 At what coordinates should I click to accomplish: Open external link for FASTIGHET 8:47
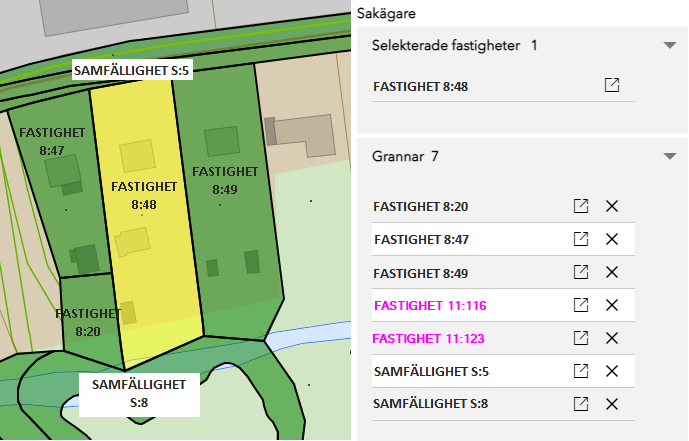580,240
